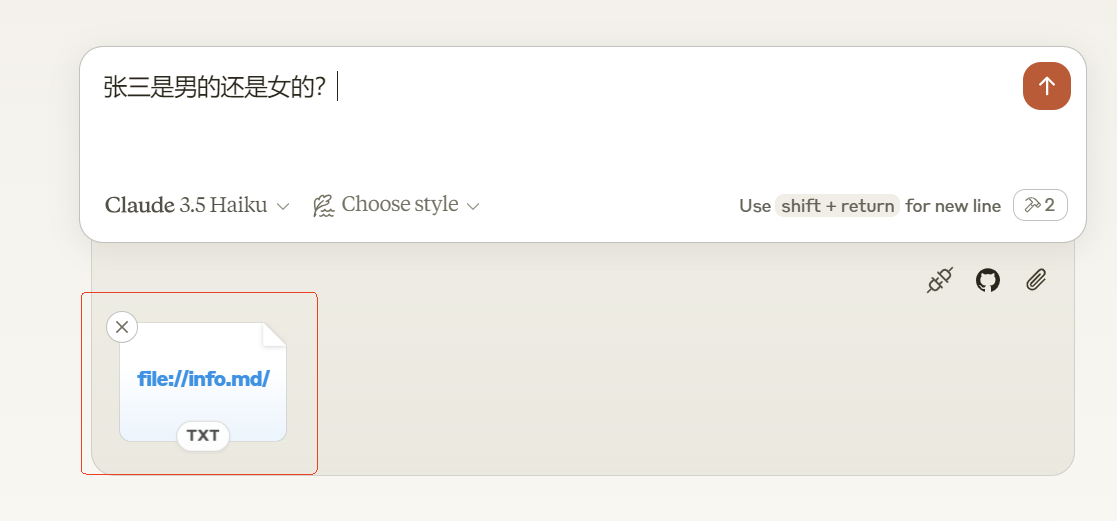Click the "for new line" hint text

[x=953, y=206]
